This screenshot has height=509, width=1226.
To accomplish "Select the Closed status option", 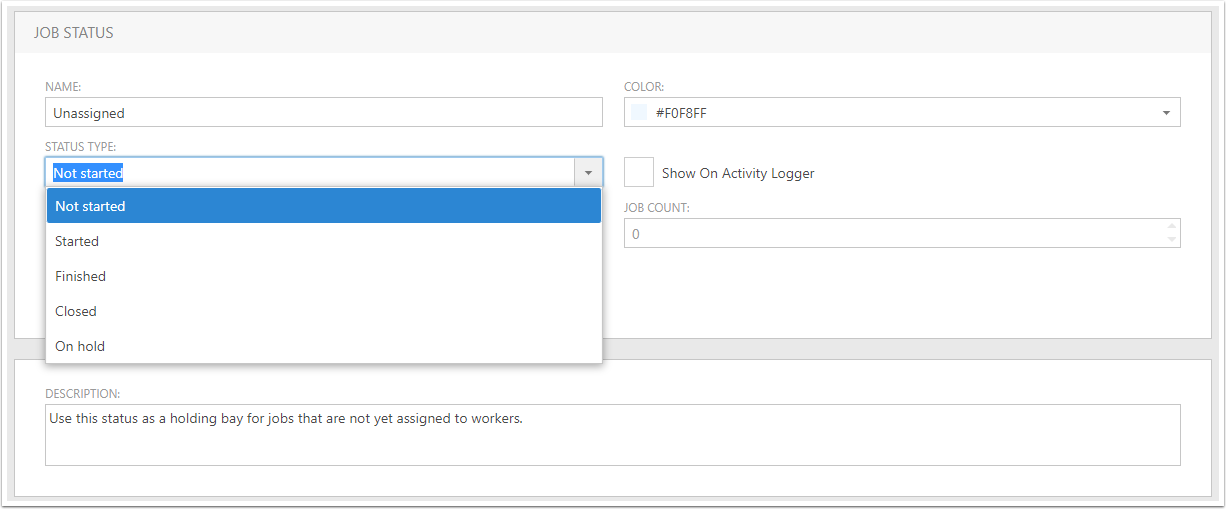I will tap(324, 311).
